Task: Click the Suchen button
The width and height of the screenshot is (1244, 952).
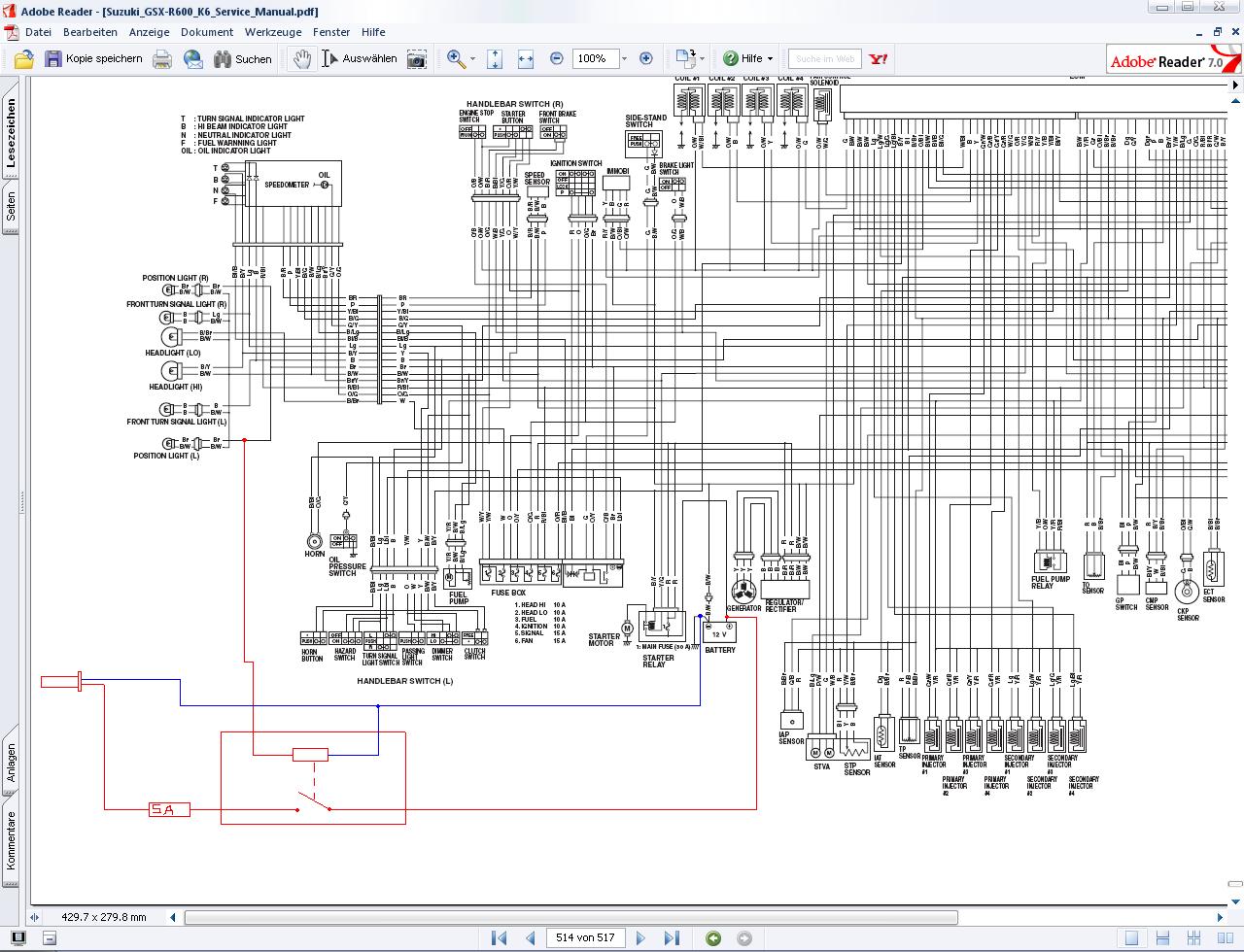Action: [x=243, y=59]
